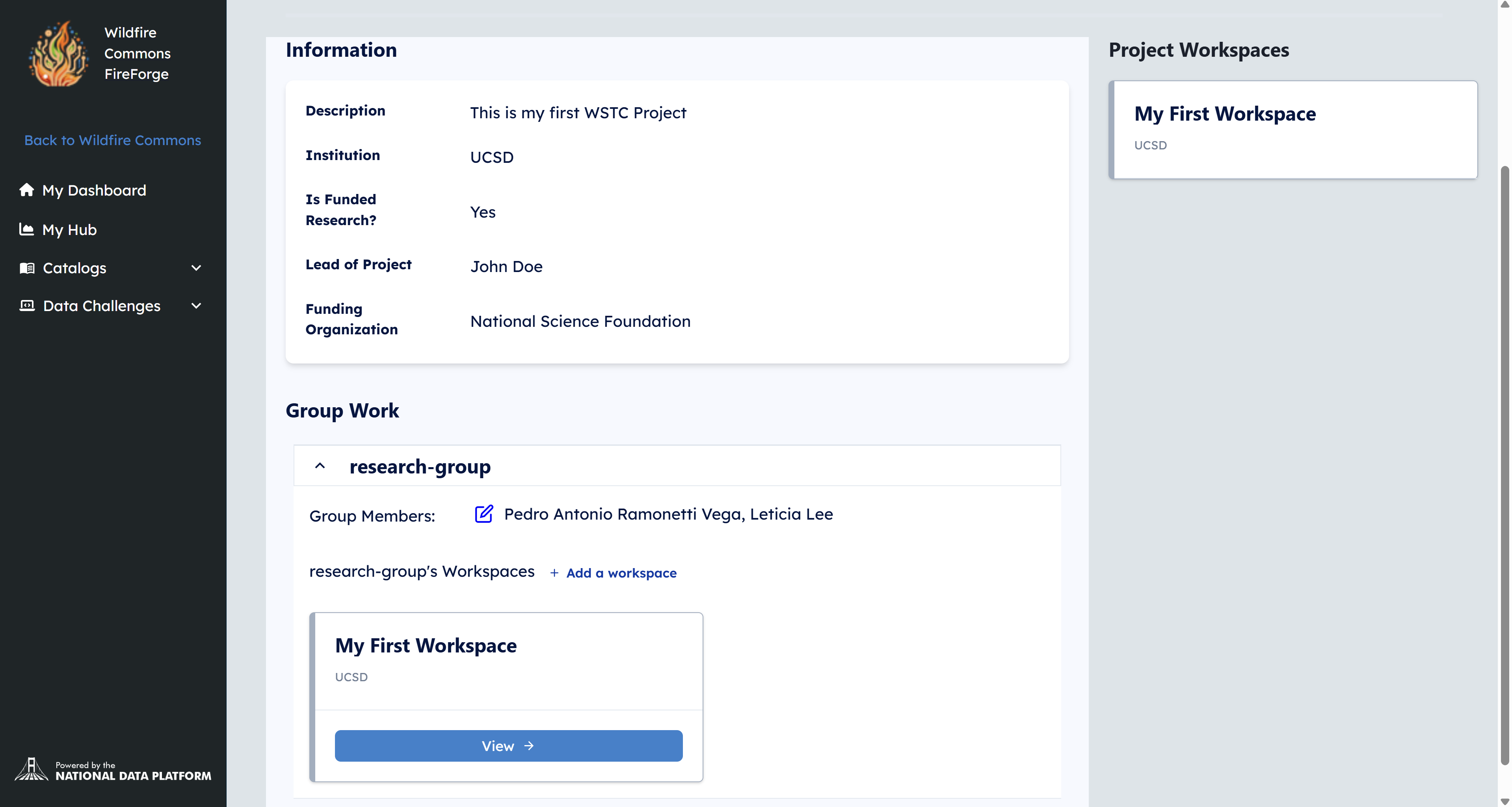Open My Dashboard in the sidebar

[94, 190]
